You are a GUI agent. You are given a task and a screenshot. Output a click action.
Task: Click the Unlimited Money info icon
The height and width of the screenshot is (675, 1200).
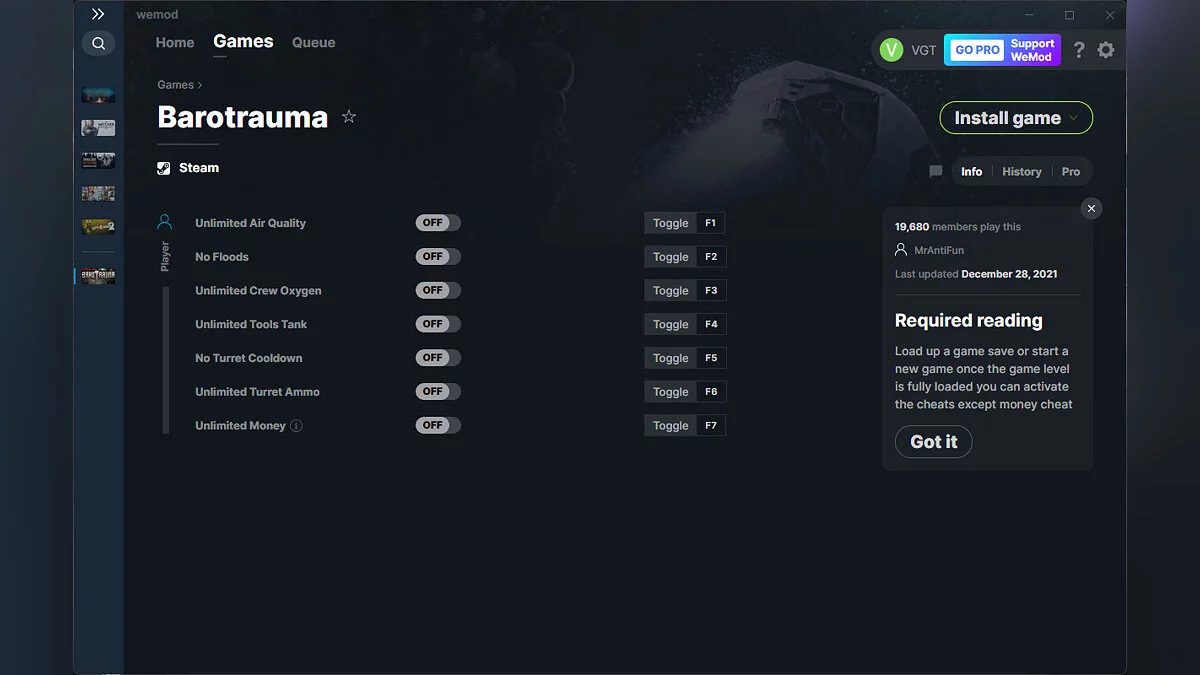click(x=296, y=426)
